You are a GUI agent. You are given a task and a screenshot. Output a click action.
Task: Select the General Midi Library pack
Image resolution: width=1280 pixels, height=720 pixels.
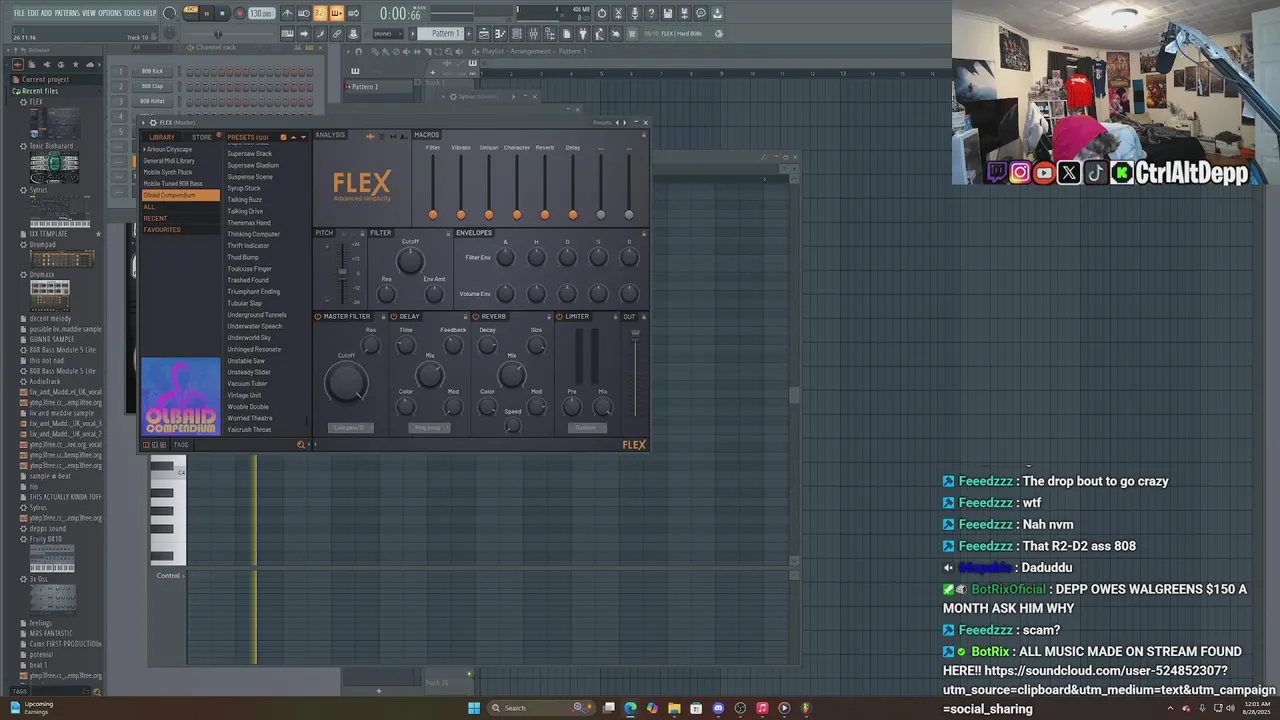pos(169,161)
